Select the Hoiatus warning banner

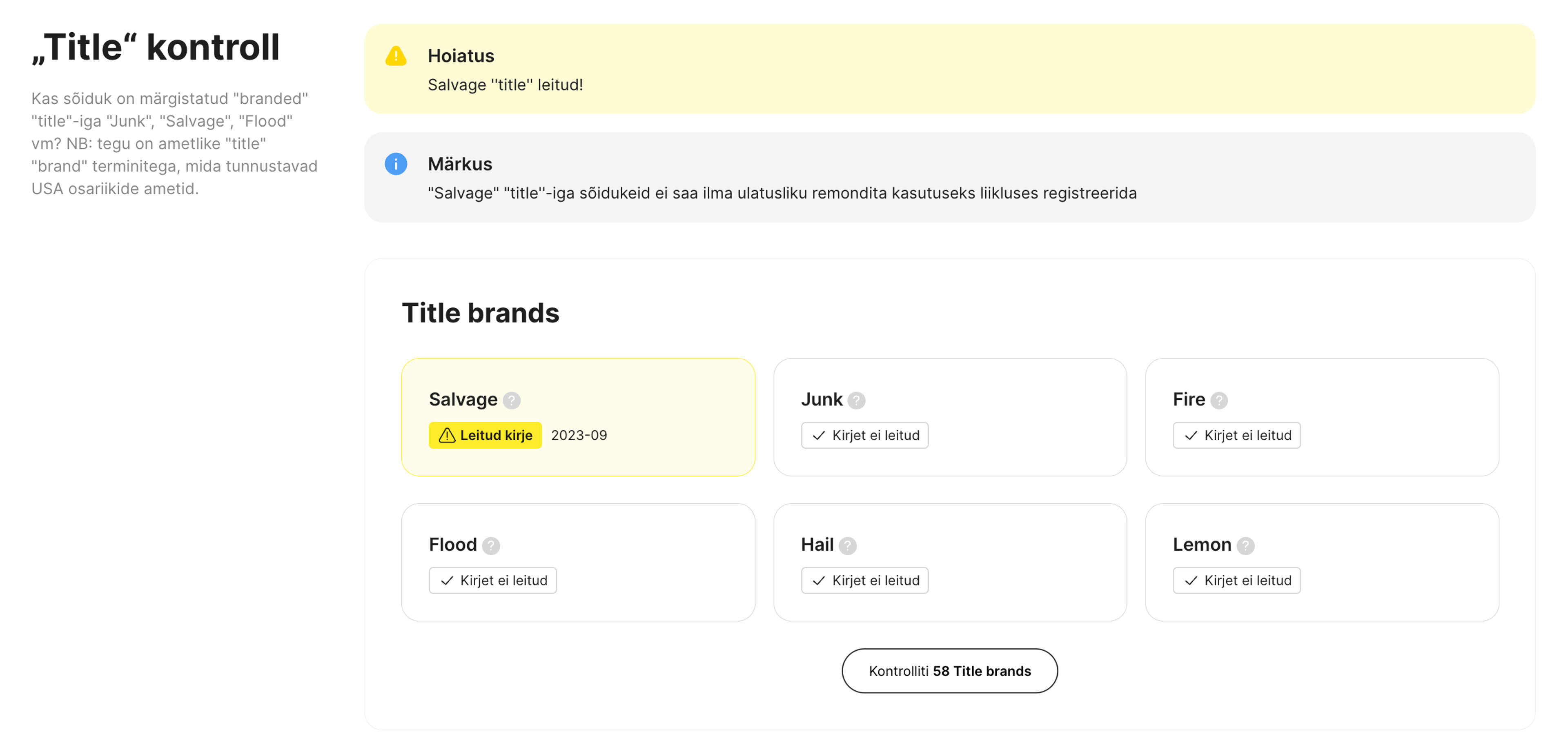coord(949,69)
